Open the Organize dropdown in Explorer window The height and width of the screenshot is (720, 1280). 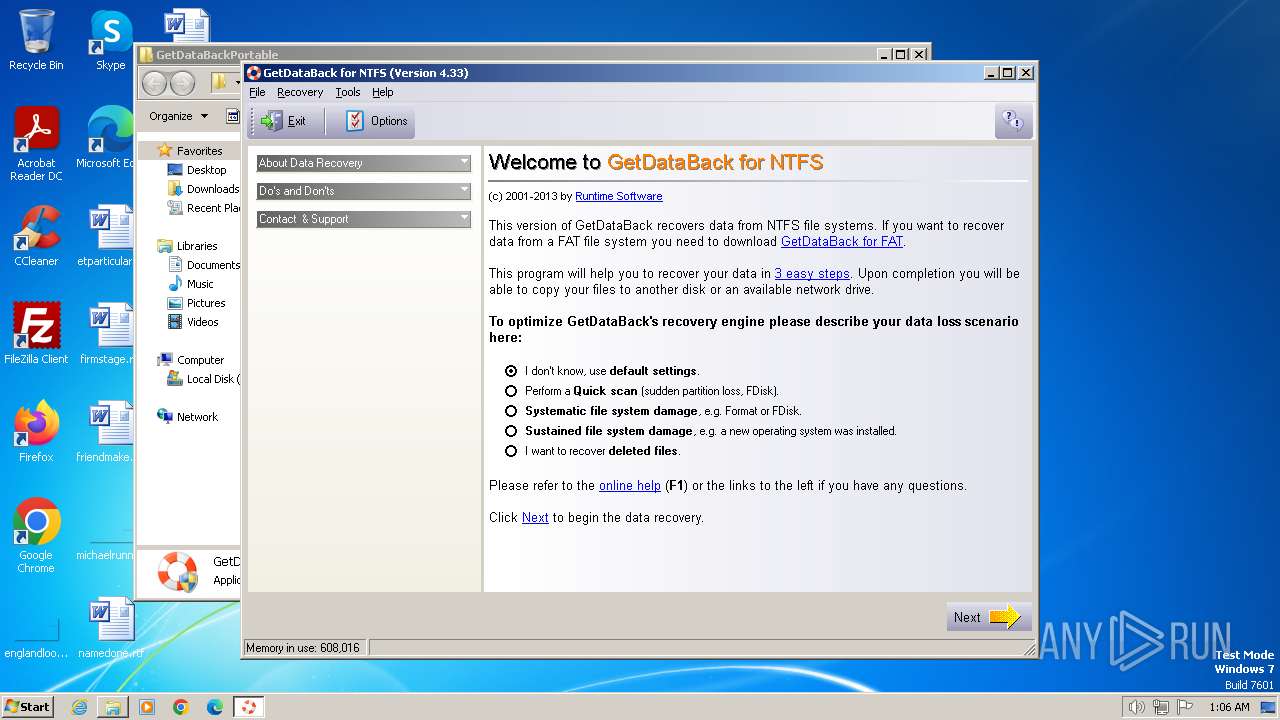[x=178, y=116]
